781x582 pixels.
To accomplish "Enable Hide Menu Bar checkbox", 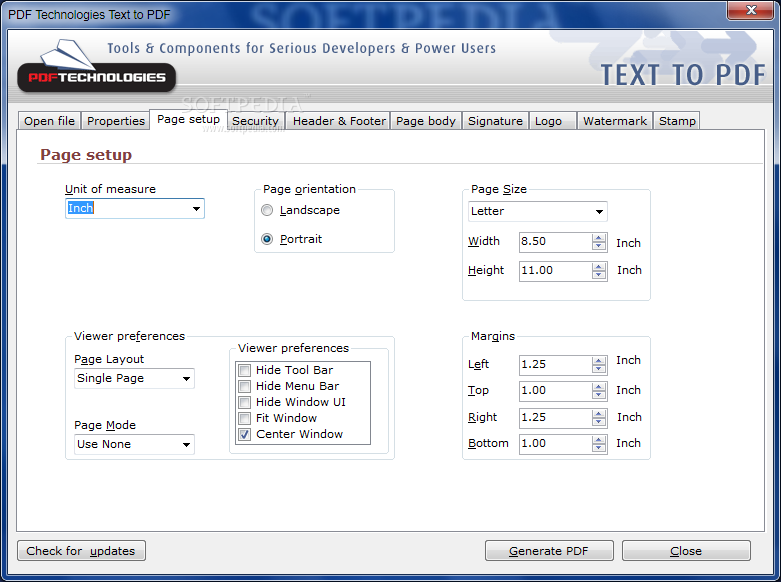I will 245,386.
